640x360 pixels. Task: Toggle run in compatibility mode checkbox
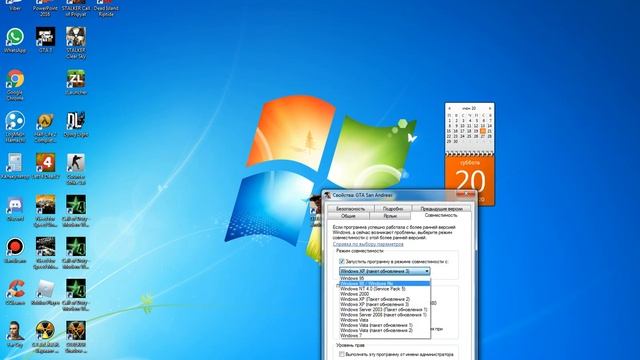[x=342, y=261]
